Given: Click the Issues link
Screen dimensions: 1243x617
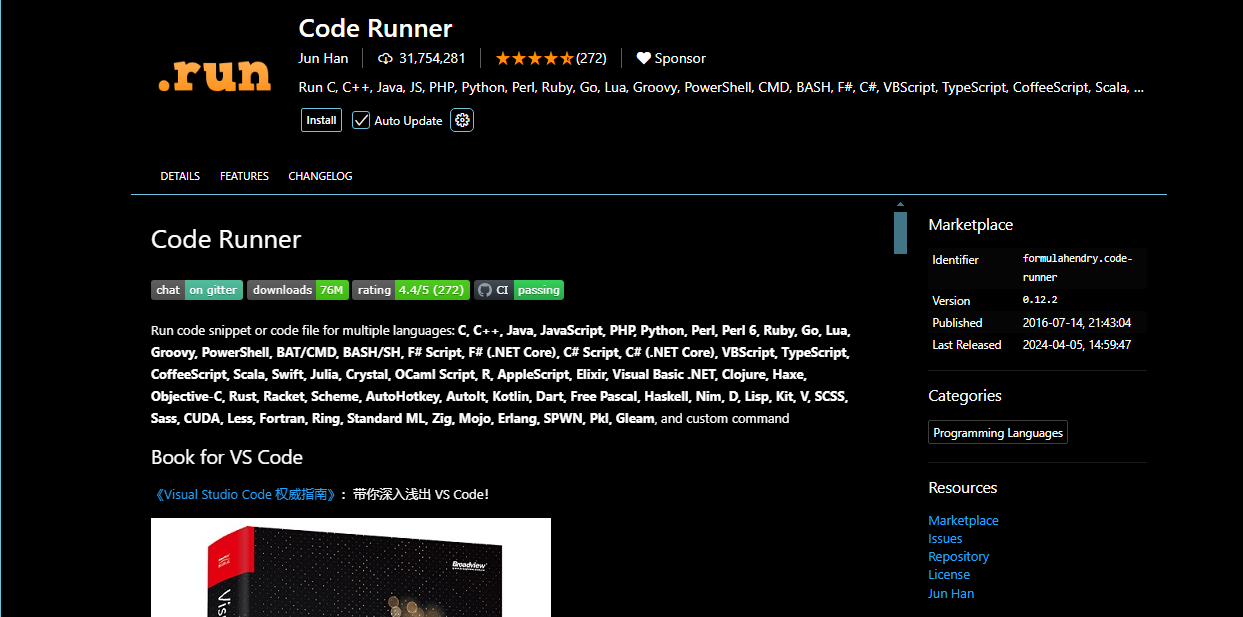Looking at the screenshot, I should [x=944, y=538].
